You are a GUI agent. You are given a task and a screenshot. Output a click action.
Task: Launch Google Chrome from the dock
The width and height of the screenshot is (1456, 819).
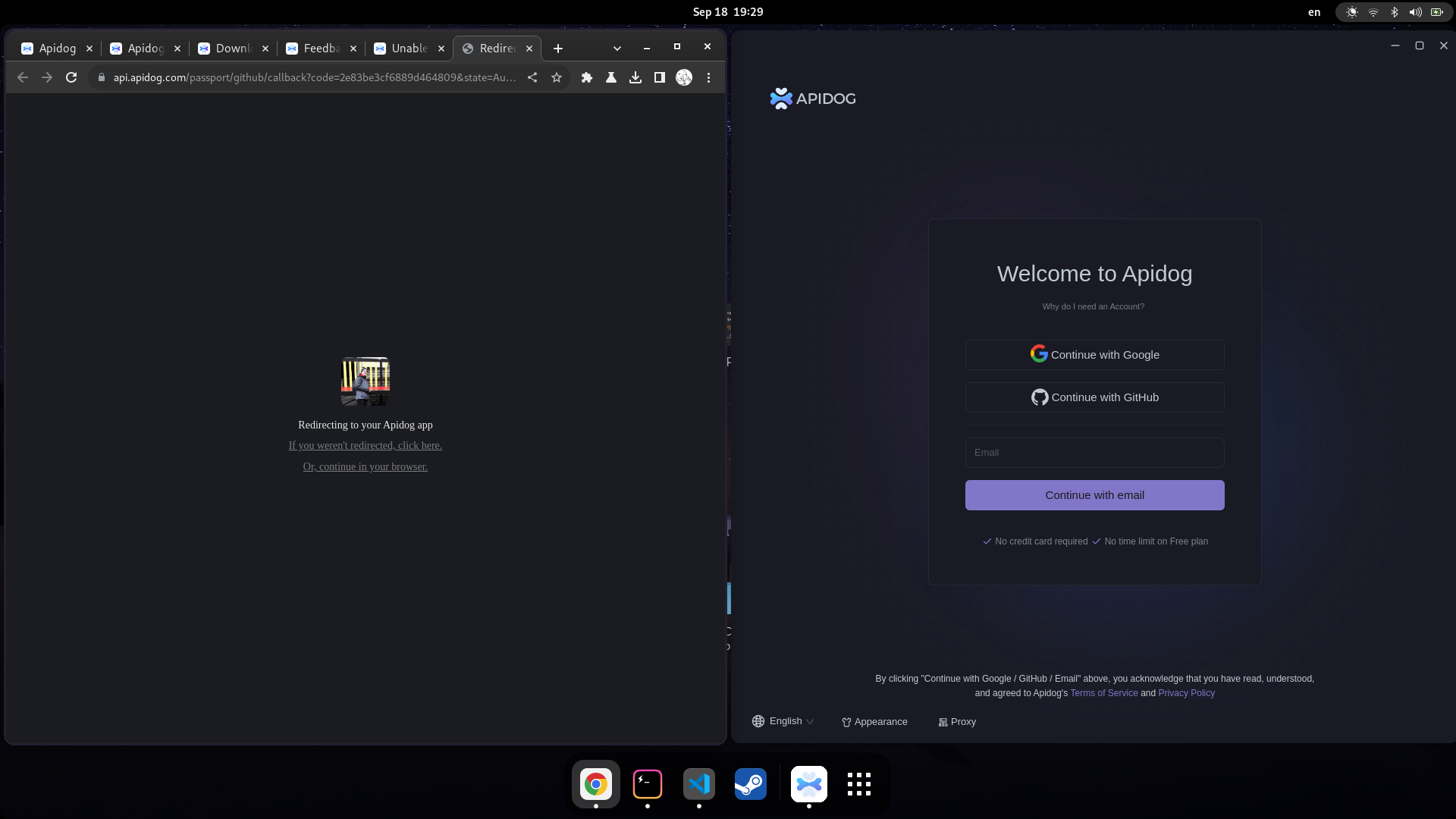[x=596, y=784]
